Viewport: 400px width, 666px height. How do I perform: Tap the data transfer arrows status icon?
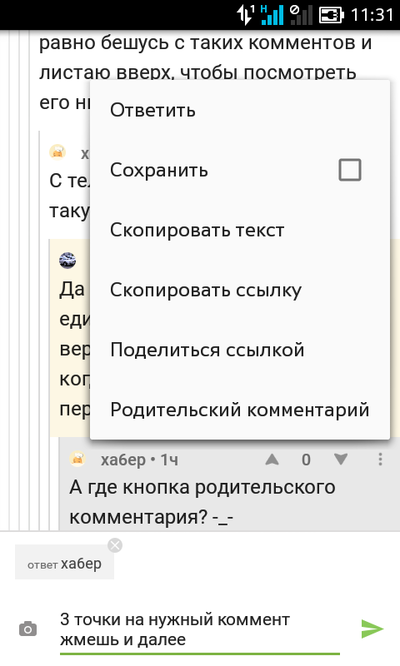tap(245, 15)
